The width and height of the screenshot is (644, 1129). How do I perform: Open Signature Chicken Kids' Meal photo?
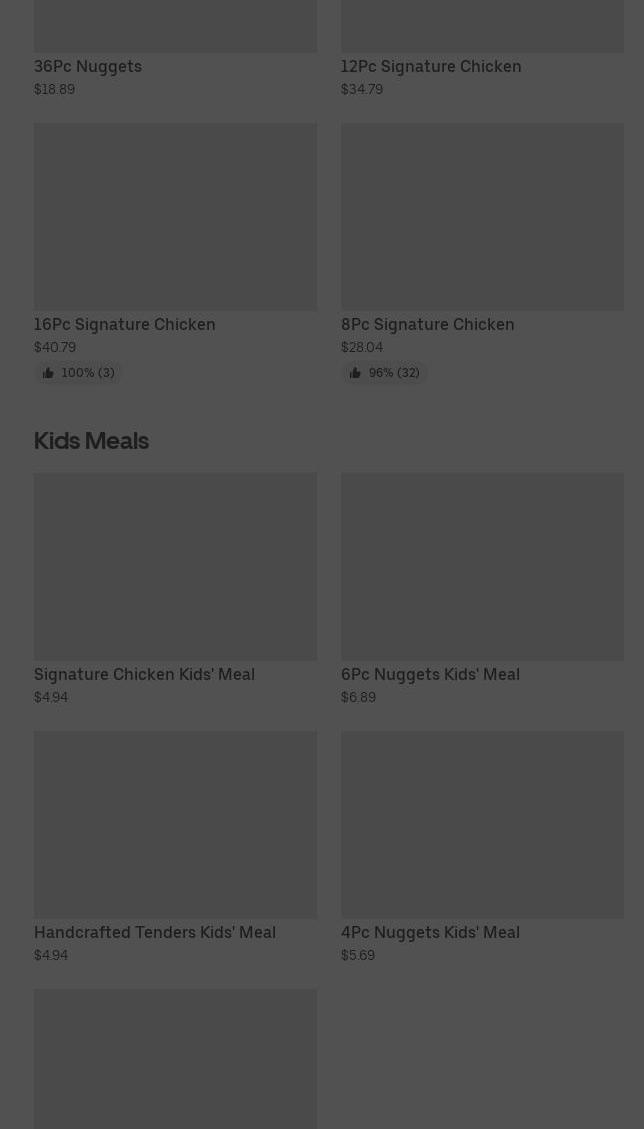tap(175, 566)
